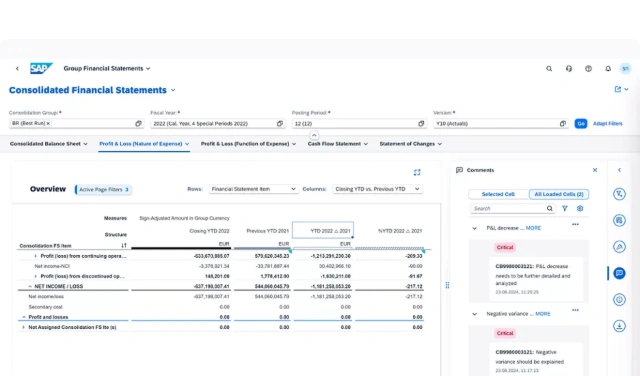The width and height of the screenshot is (640, 376).
Task: Expand Profit (loss) from continuing operations row
Action: (x=36, y=256)
